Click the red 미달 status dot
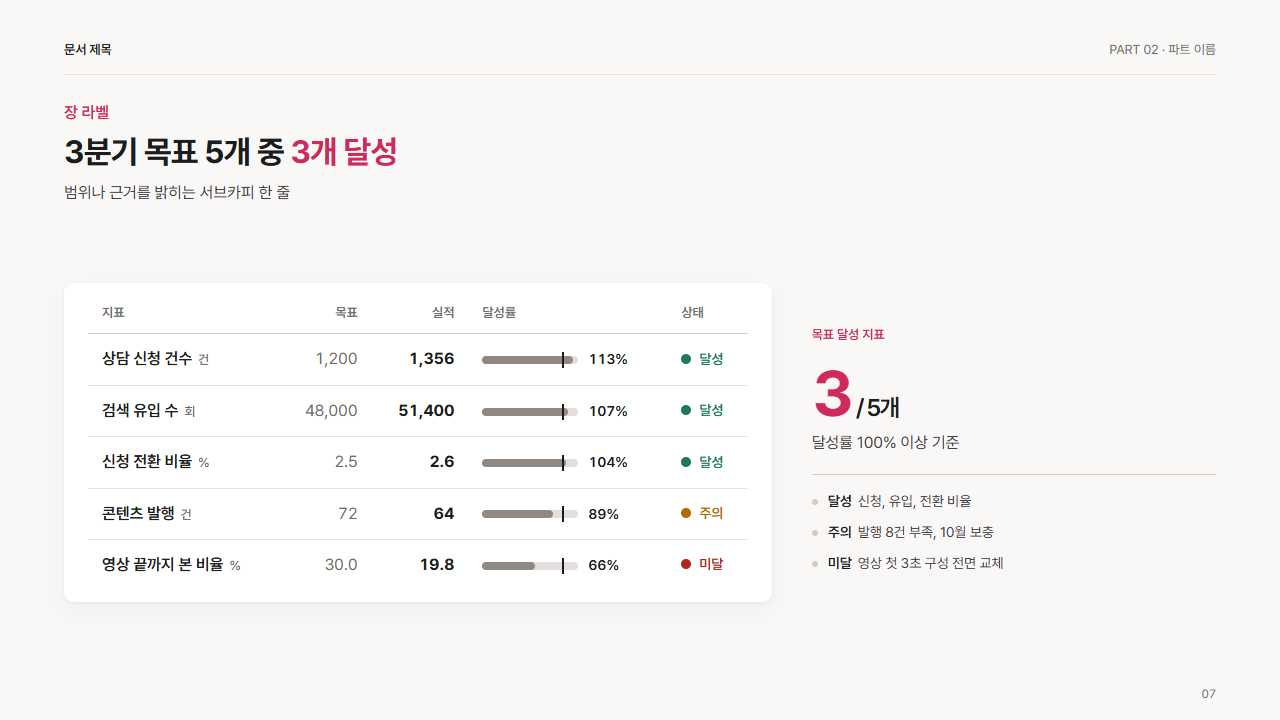The image size is (1280, 720). tap(686, 564)
